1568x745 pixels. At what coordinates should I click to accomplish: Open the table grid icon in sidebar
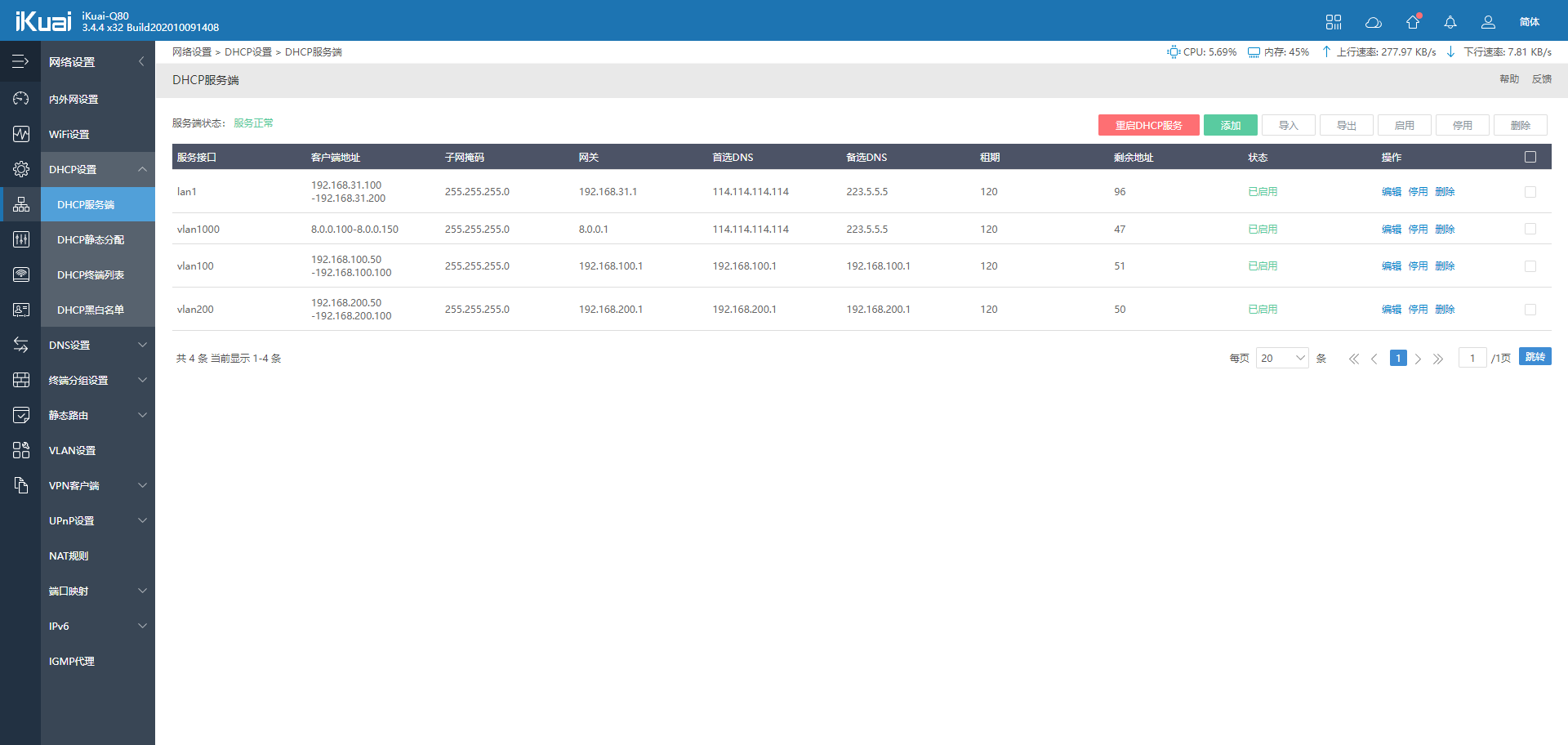pos(20,380)
